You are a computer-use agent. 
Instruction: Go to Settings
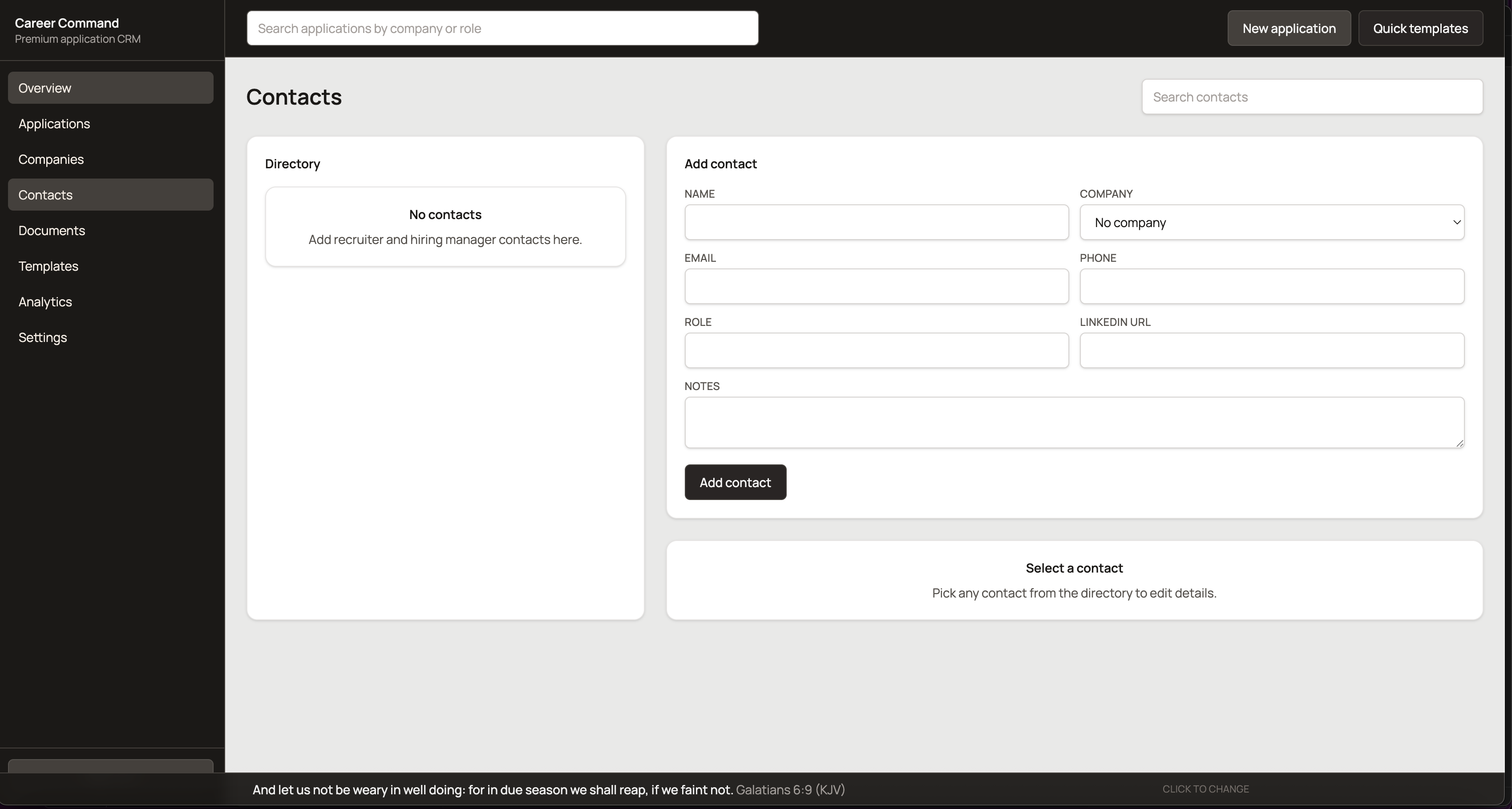(x=110, y=337)
